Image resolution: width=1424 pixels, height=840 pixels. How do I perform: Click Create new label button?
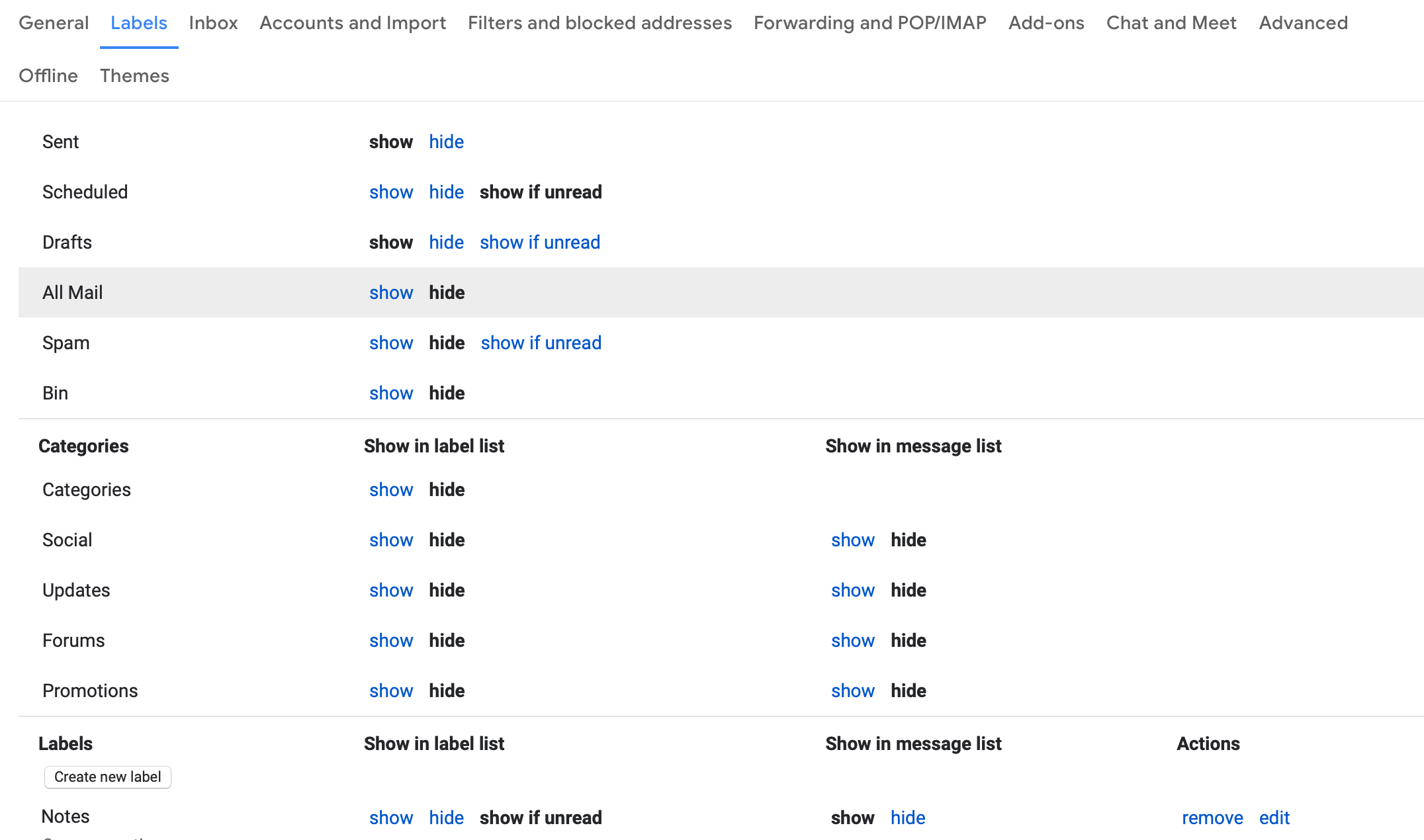tap(107, 777)
